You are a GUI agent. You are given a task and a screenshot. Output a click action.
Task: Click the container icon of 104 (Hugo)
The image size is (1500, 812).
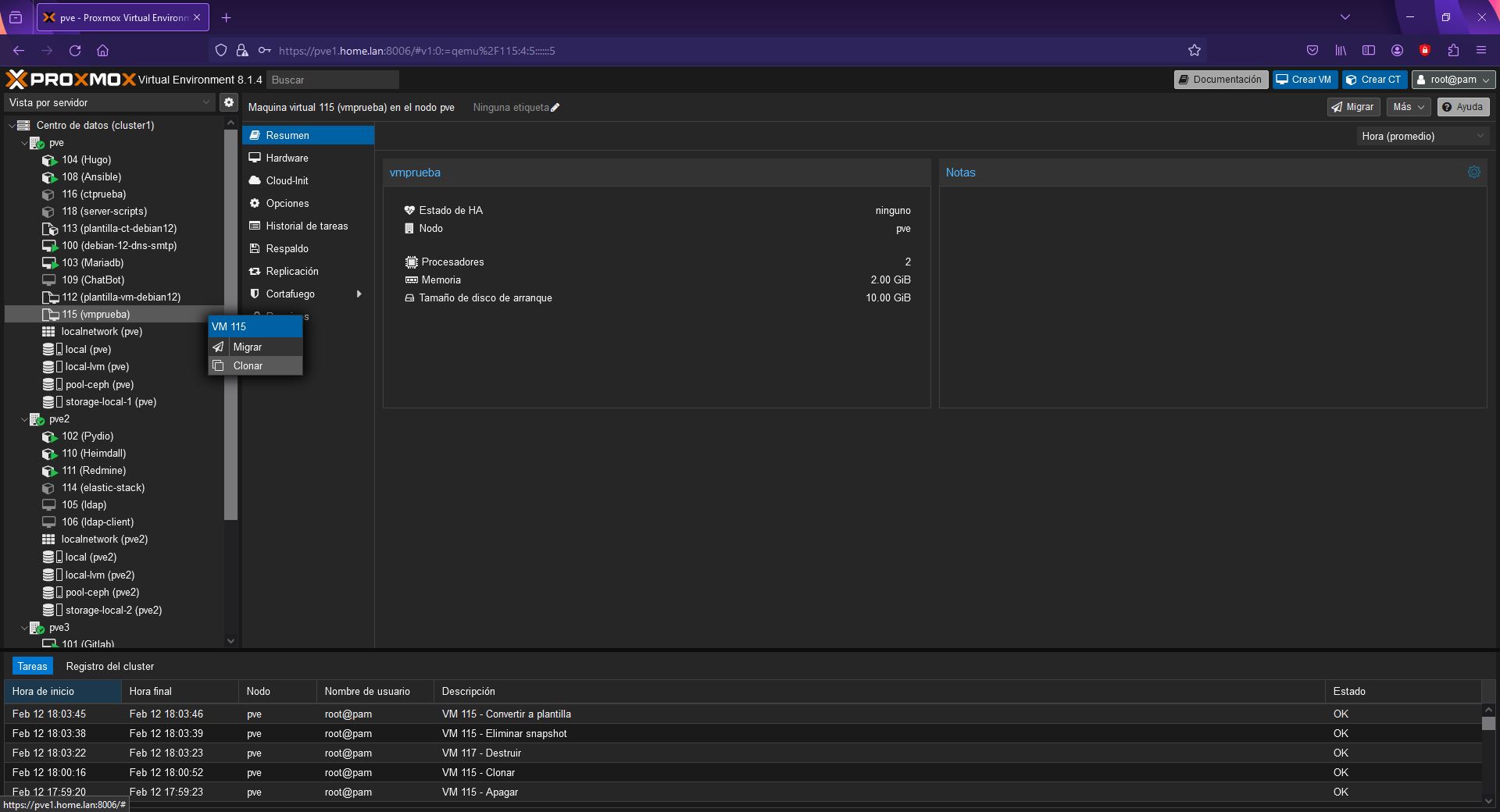click(x=49, y=160)
